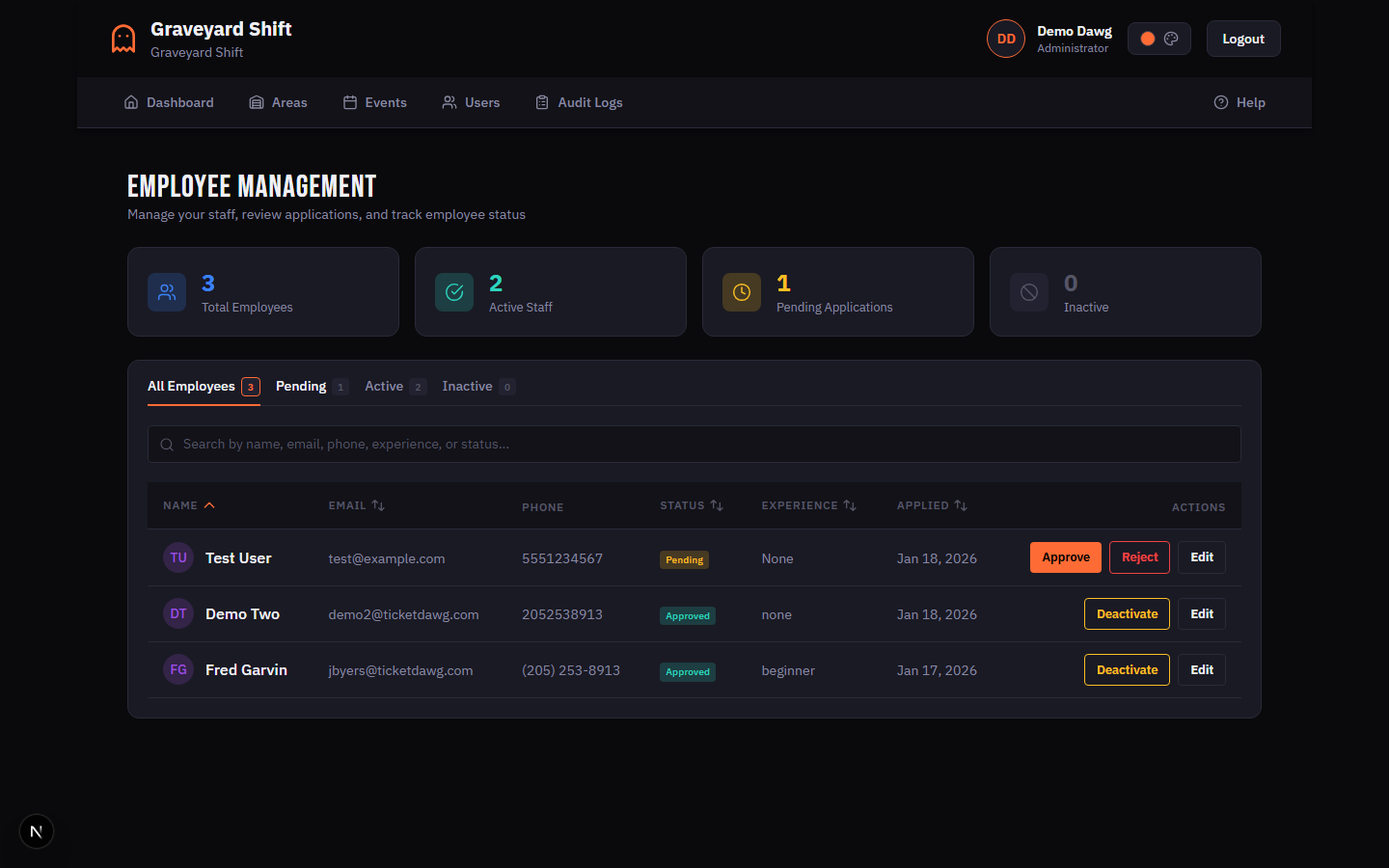Approve Test User's application
The height and width of the screenshot is (868, 1389).
[1065, 556]
